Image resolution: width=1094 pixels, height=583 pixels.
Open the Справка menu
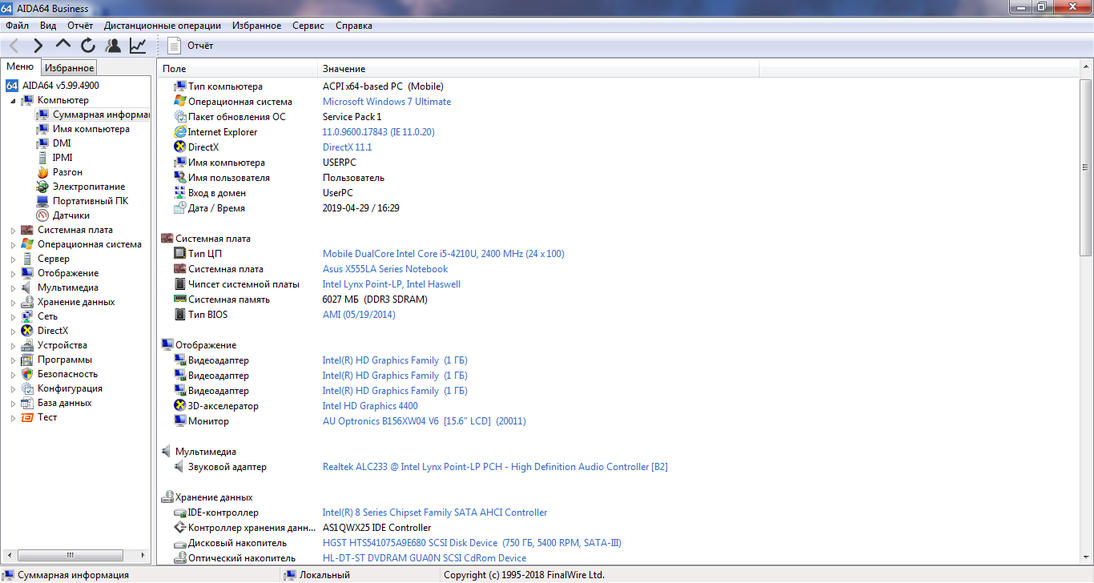coord(354,25)
